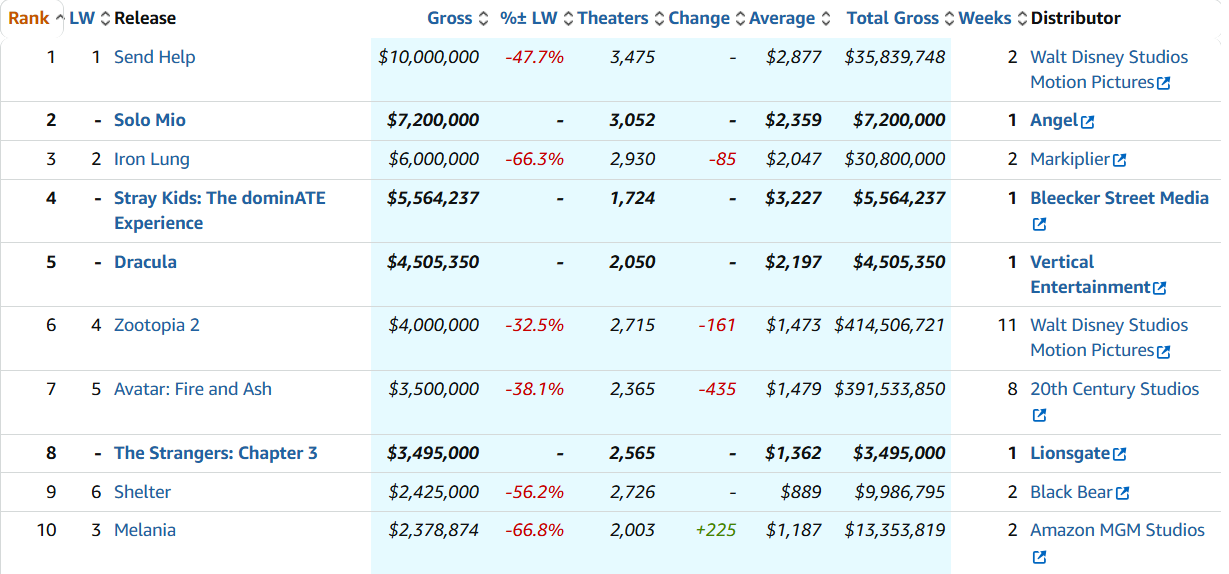
Task: Open external link icon under 20th Century Studios
Action: click(x=1039, y=416)
